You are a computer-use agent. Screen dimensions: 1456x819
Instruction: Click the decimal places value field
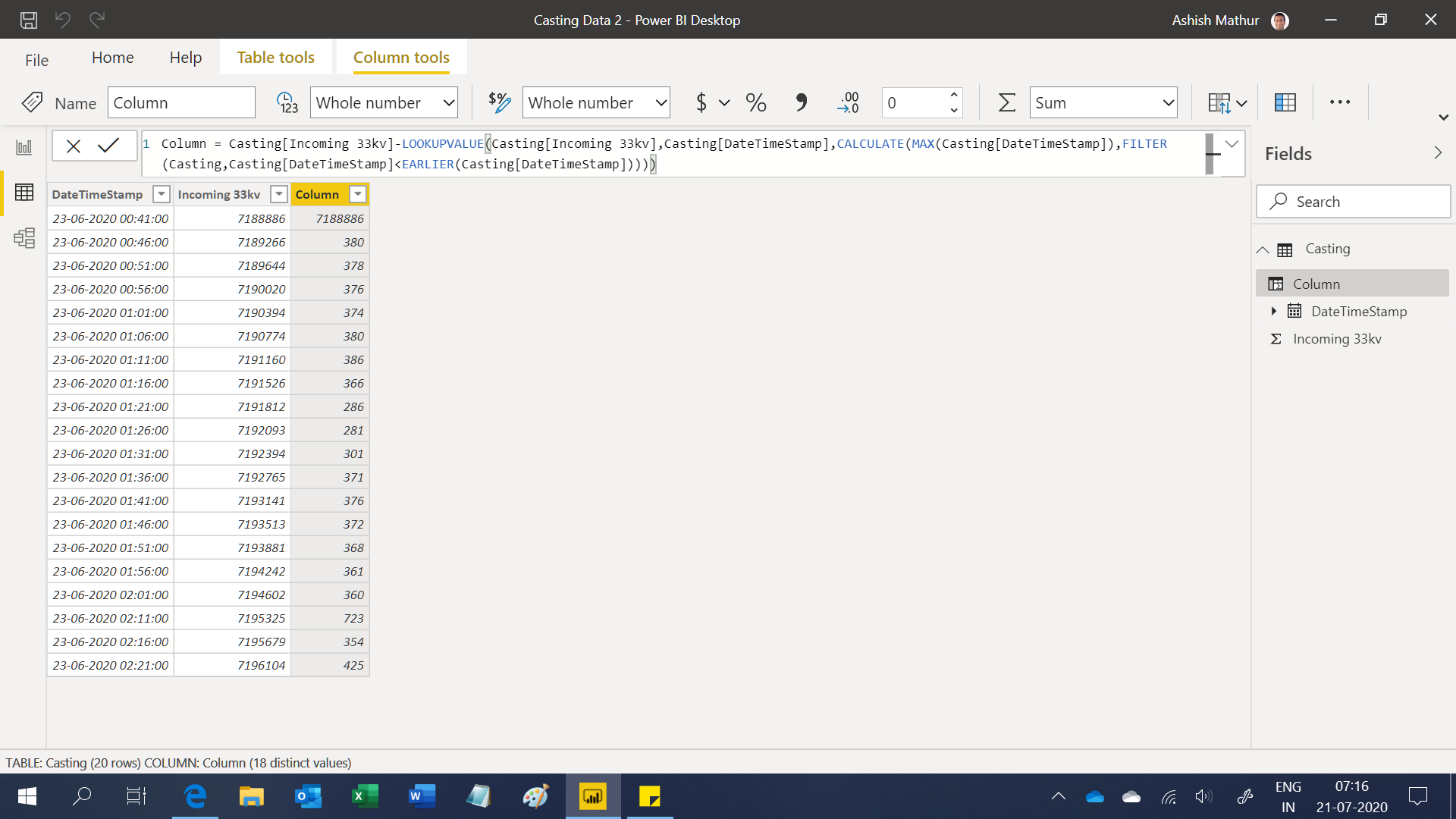coord(914,102)
